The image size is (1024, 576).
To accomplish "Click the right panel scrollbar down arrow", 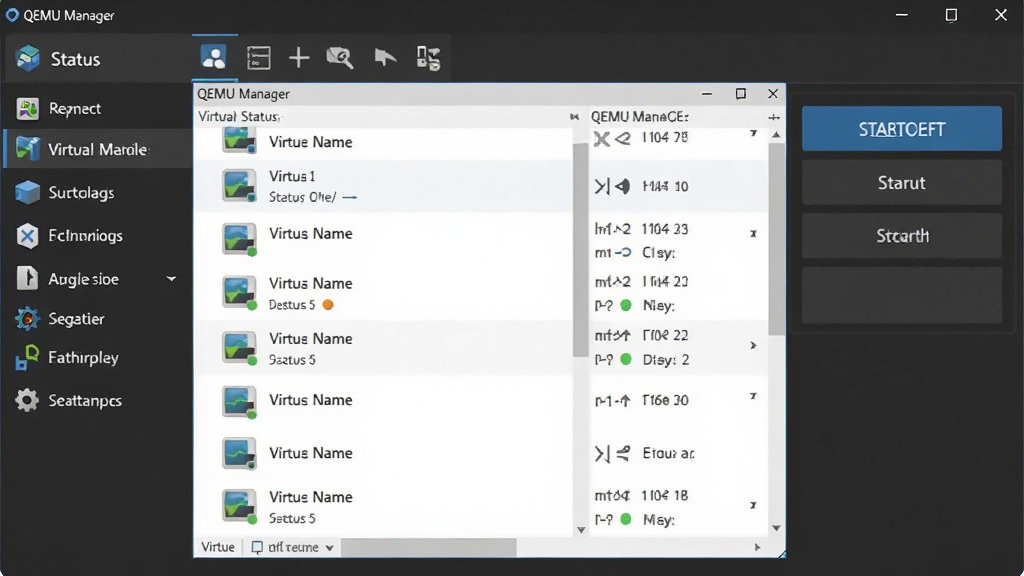I will [x=776, y=528].
